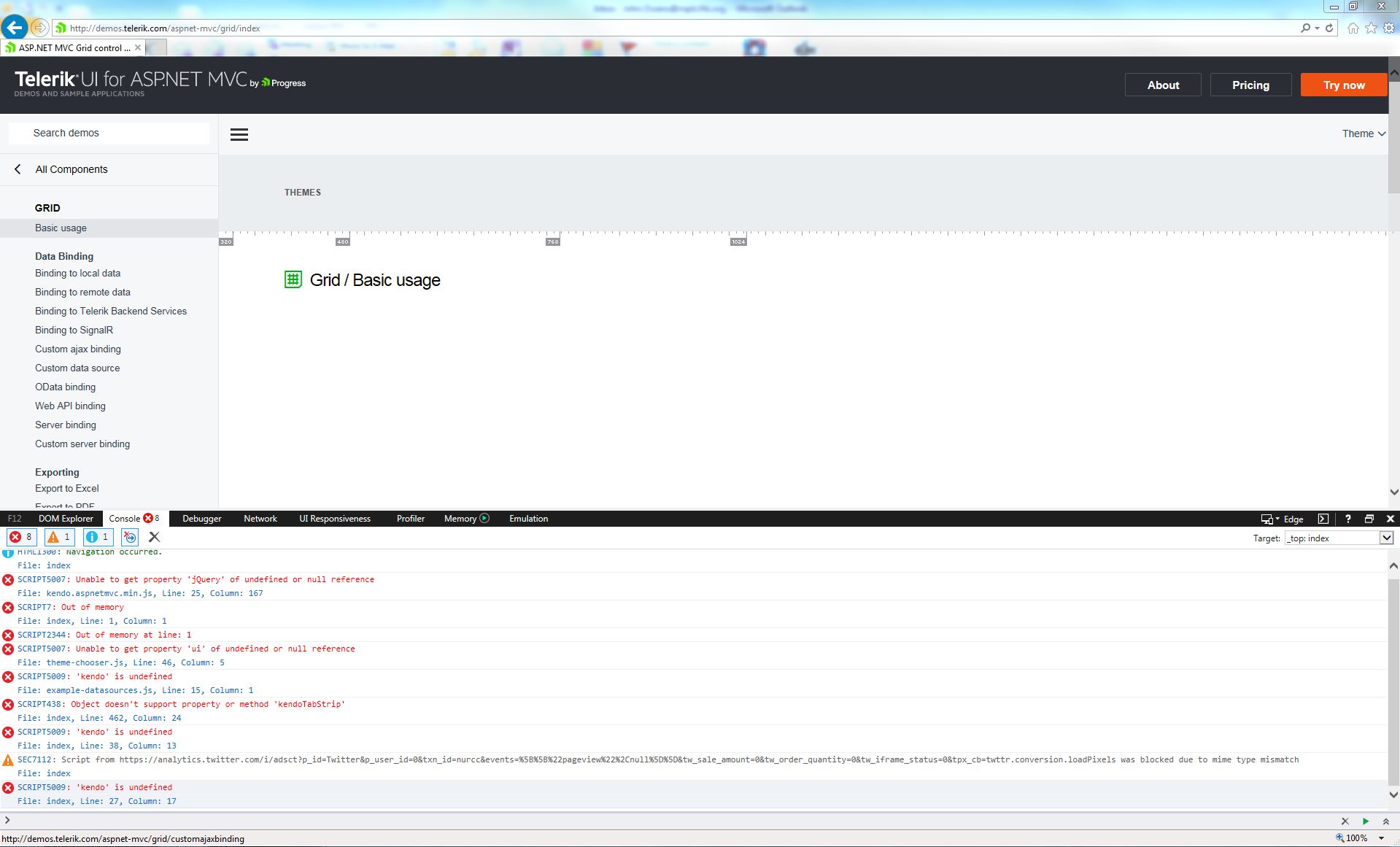The height and width of the screenshot is (847, 1400).
Task: Open Custom ajax binding demo
Action: (x=78, y=349)
